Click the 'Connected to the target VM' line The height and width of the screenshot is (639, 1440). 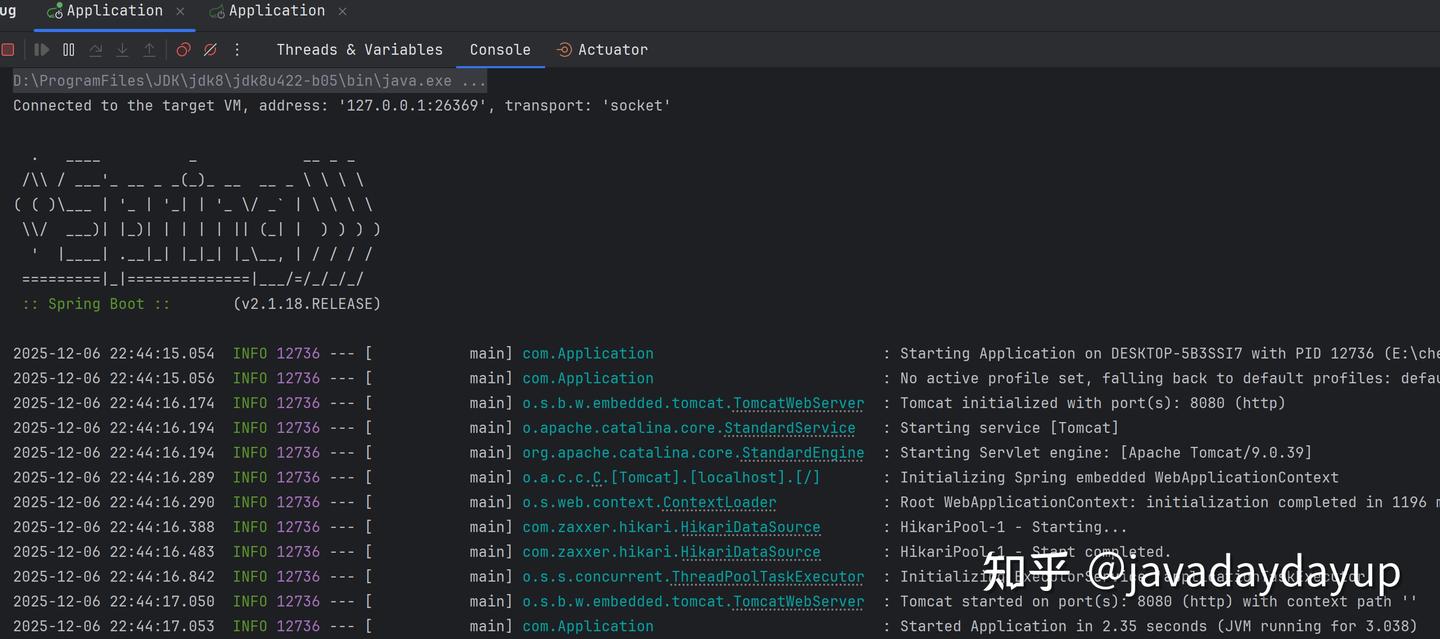pos(342,105)
